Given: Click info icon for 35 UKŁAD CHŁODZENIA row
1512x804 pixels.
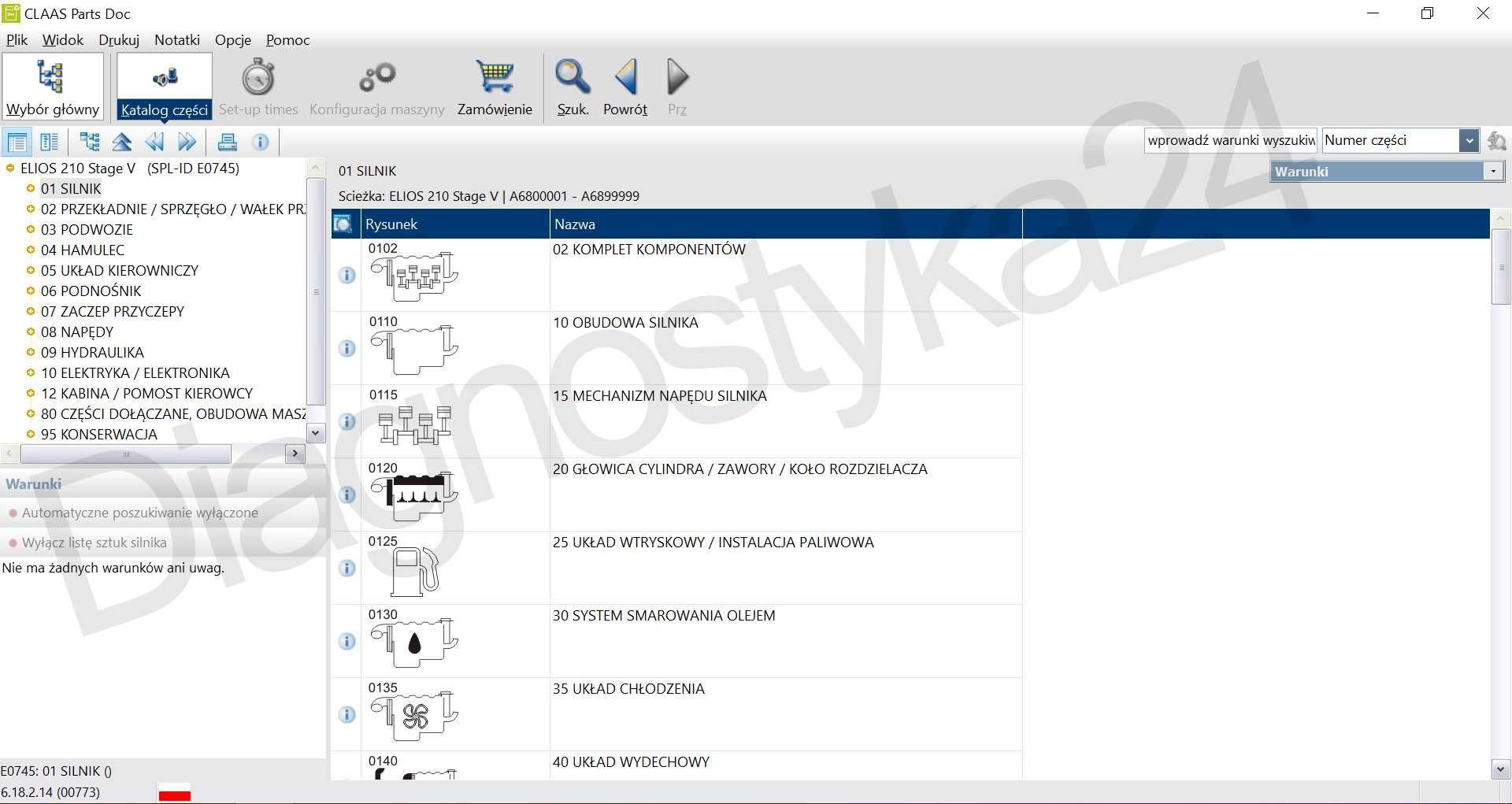Looking at the screenshot, I should pos(346,714).
